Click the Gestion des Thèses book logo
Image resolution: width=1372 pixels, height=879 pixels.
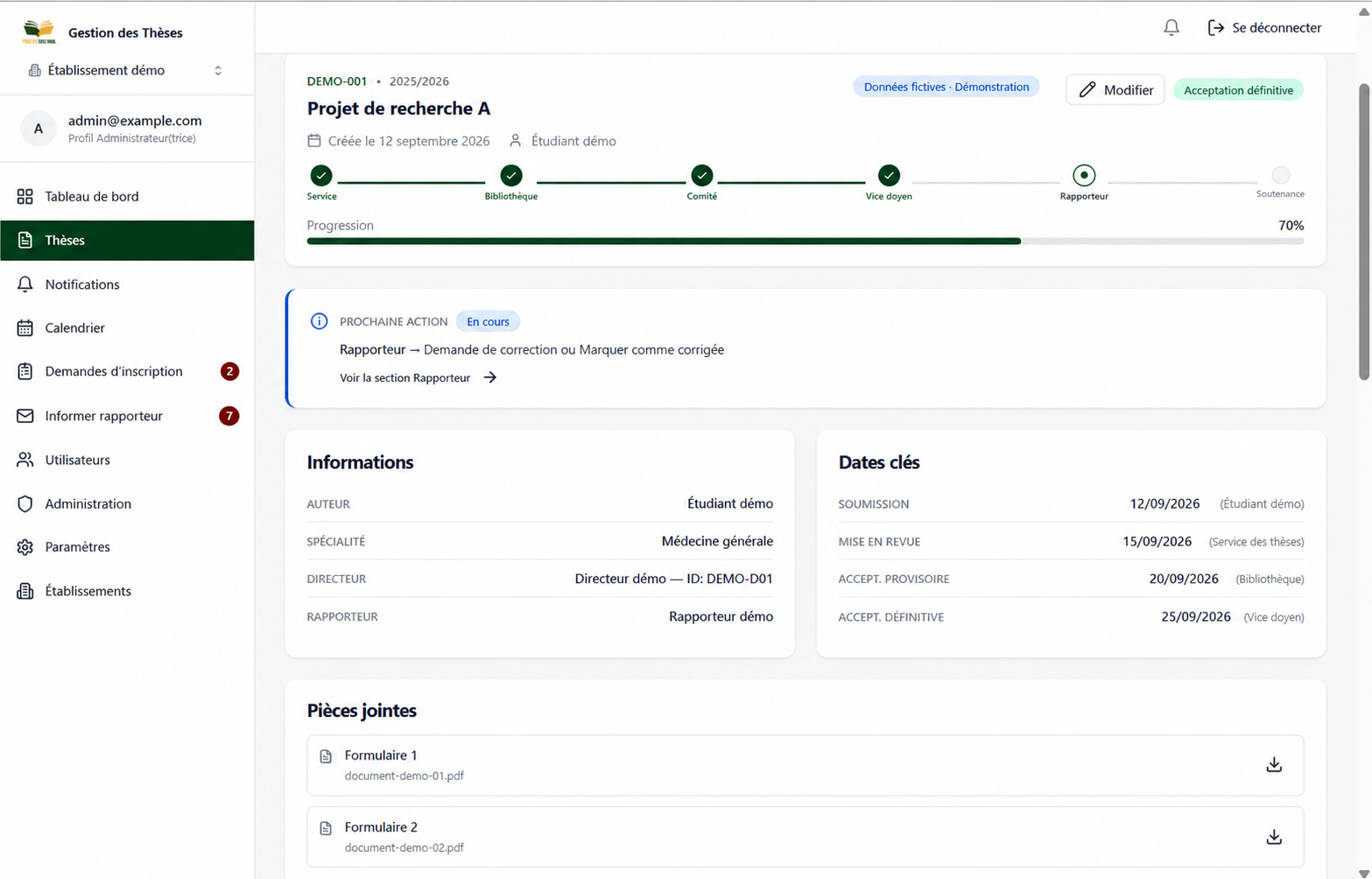pos(39,32)
